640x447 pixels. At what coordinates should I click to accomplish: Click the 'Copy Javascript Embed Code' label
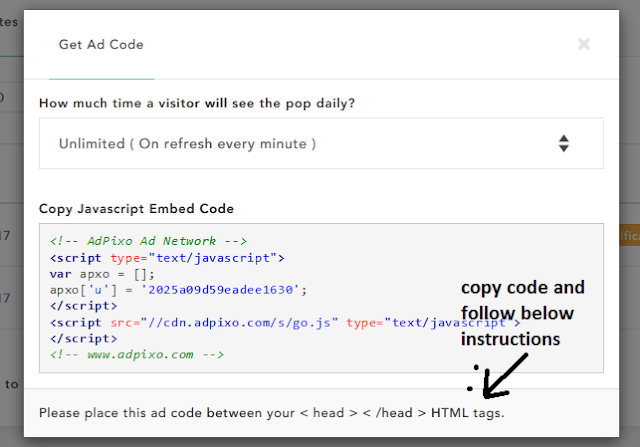pyautogui.click(x=136, y=209)
